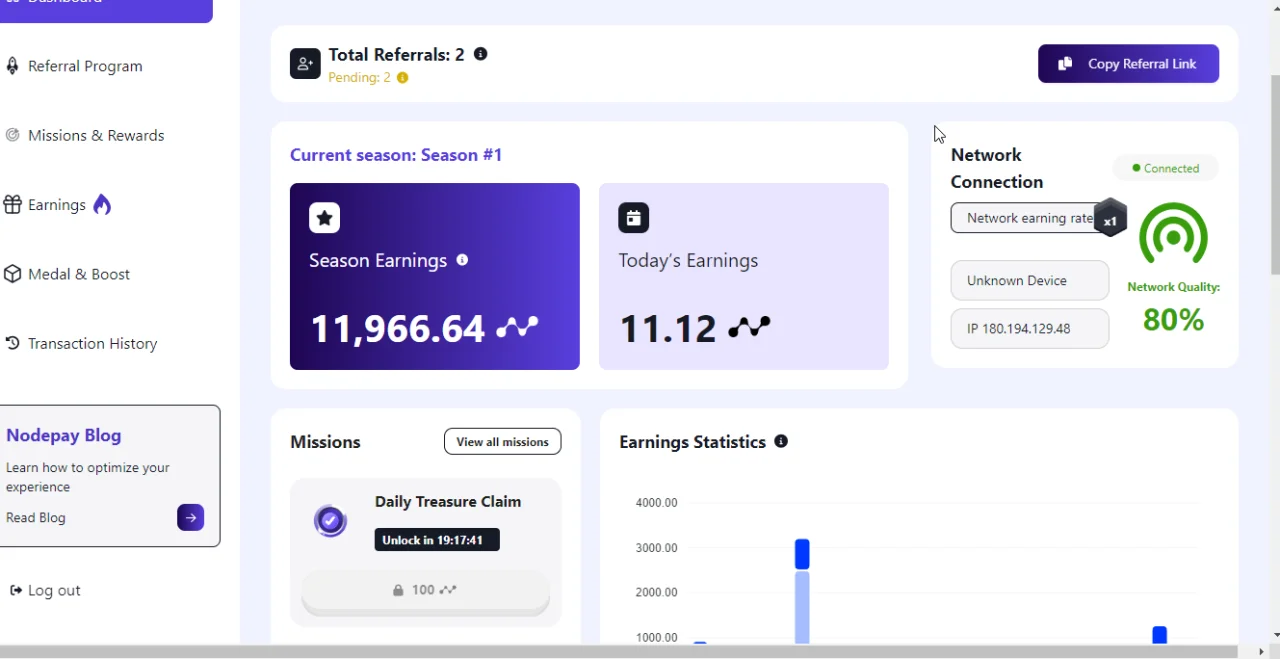The width and height of the screenshot is (1280, 659).
Task: Click the lock icon on claim button
Action: 398,591
